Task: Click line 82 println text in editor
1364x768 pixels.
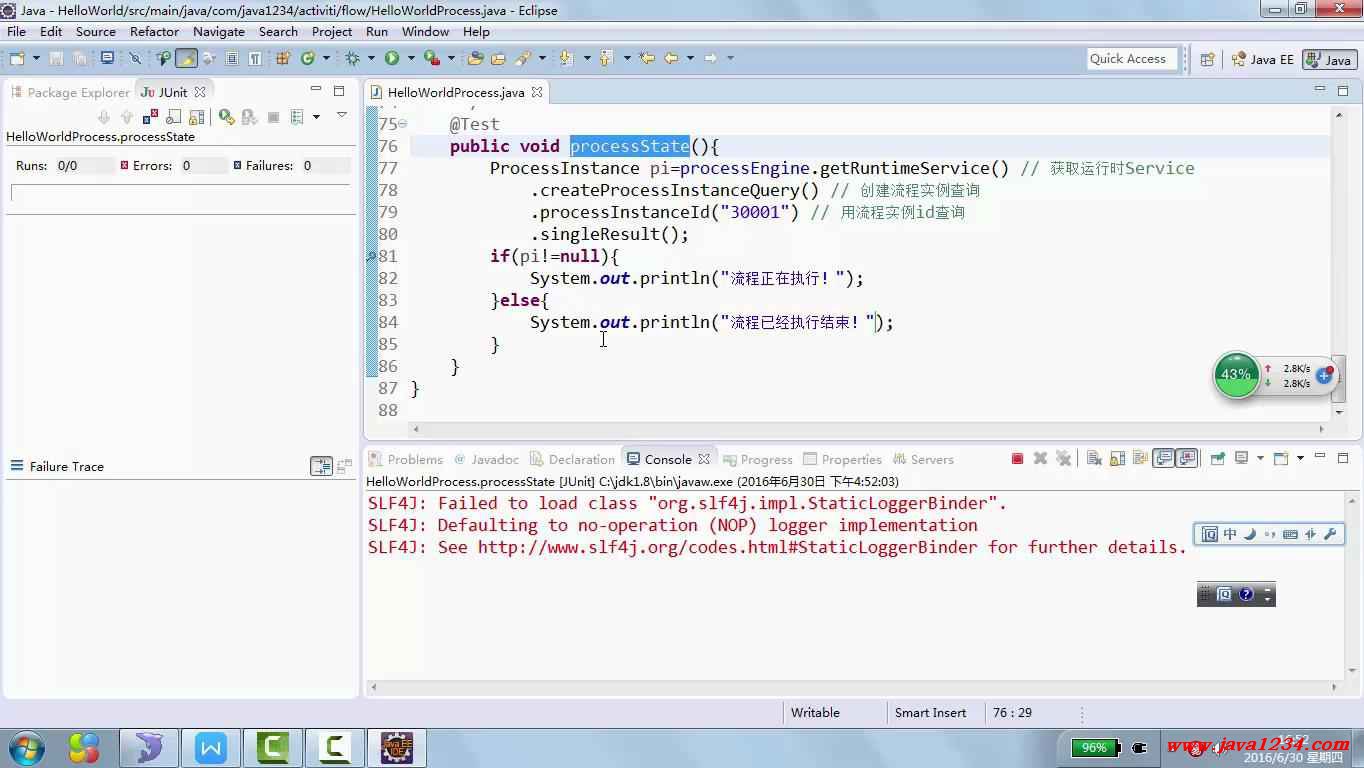Action: tap(696, 278)
